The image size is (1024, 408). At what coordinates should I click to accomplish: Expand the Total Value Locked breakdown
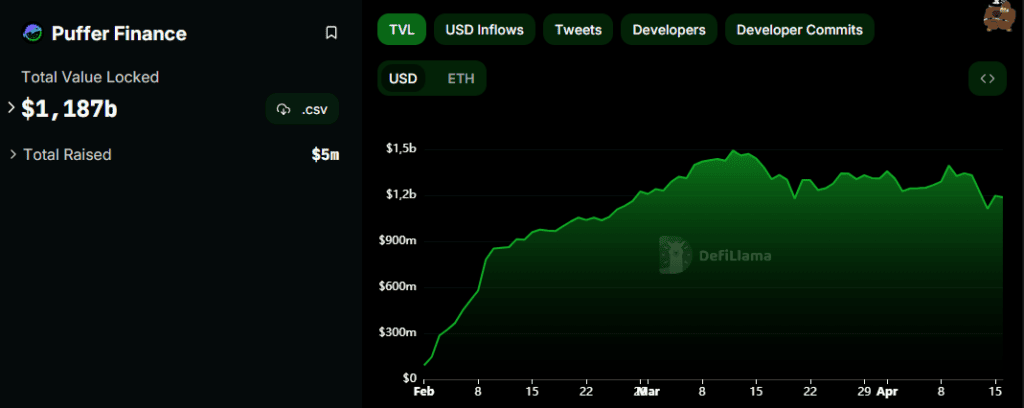(12, 108)
